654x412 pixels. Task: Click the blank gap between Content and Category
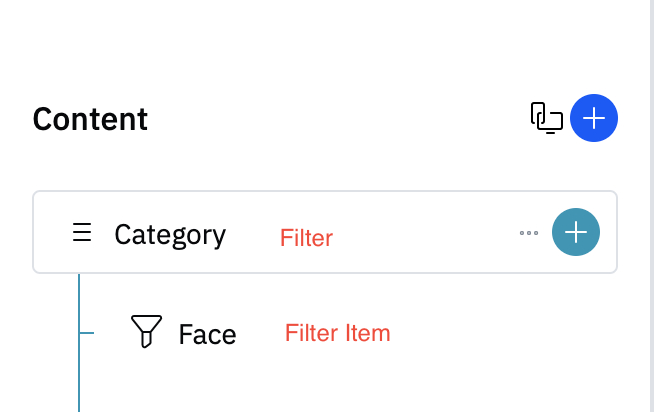click(325, 167)
